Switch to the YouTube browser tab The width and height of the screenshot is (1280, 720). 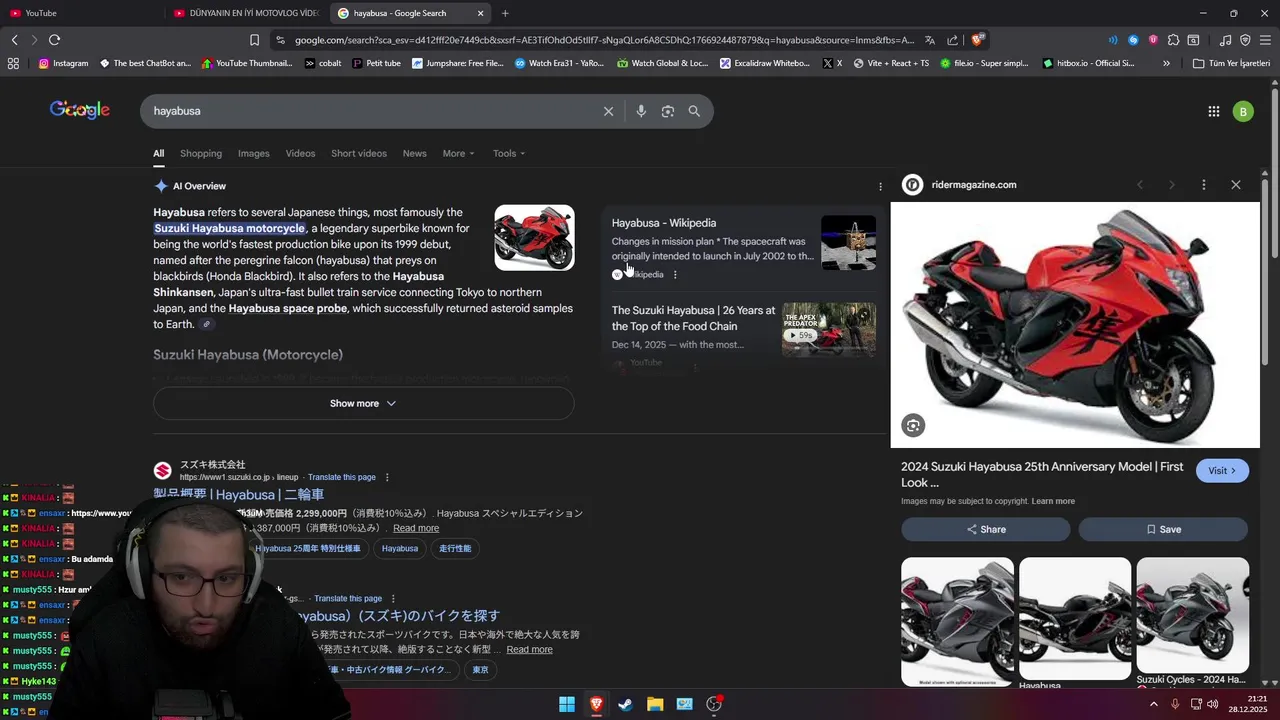pos(80,13)
